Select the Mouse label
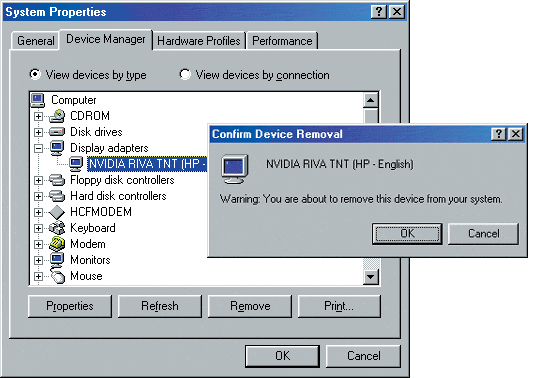This screenshot has height=378, width=540. coord(86,276)
